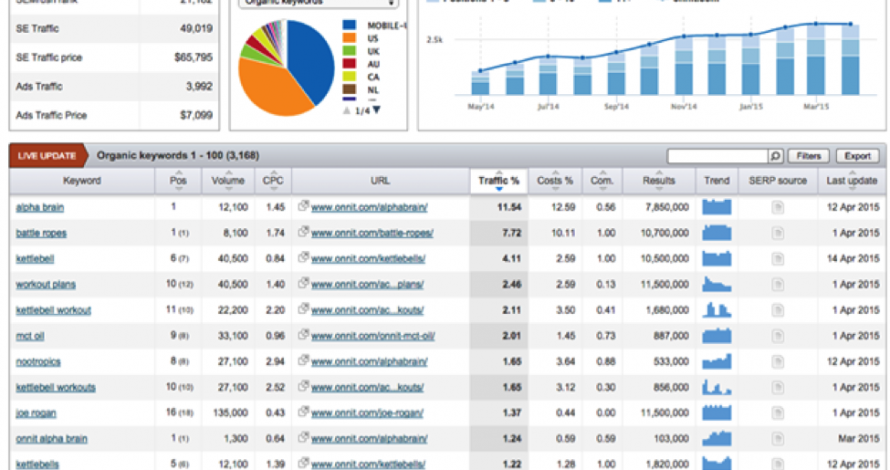Open external link icon for workout plans URL
This screenshot has height=470, width=890.
click(x=304, y=283)
